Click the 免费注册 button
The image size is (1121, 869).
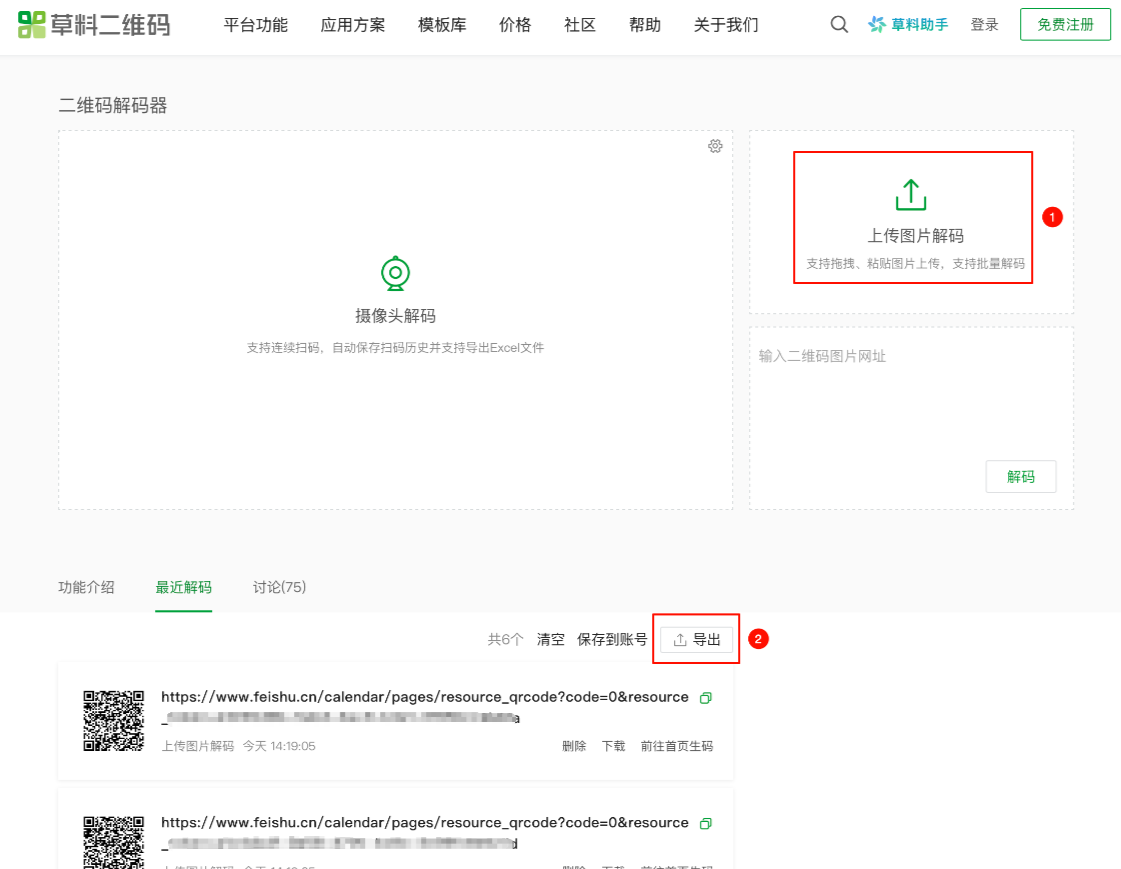click(1065, 25)
